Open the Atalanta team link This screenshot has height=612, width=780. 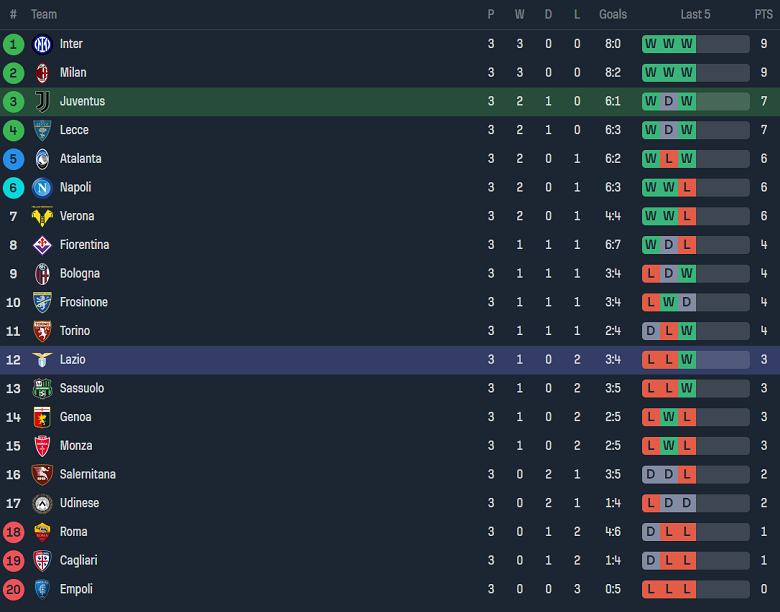(x=80, y=159)
